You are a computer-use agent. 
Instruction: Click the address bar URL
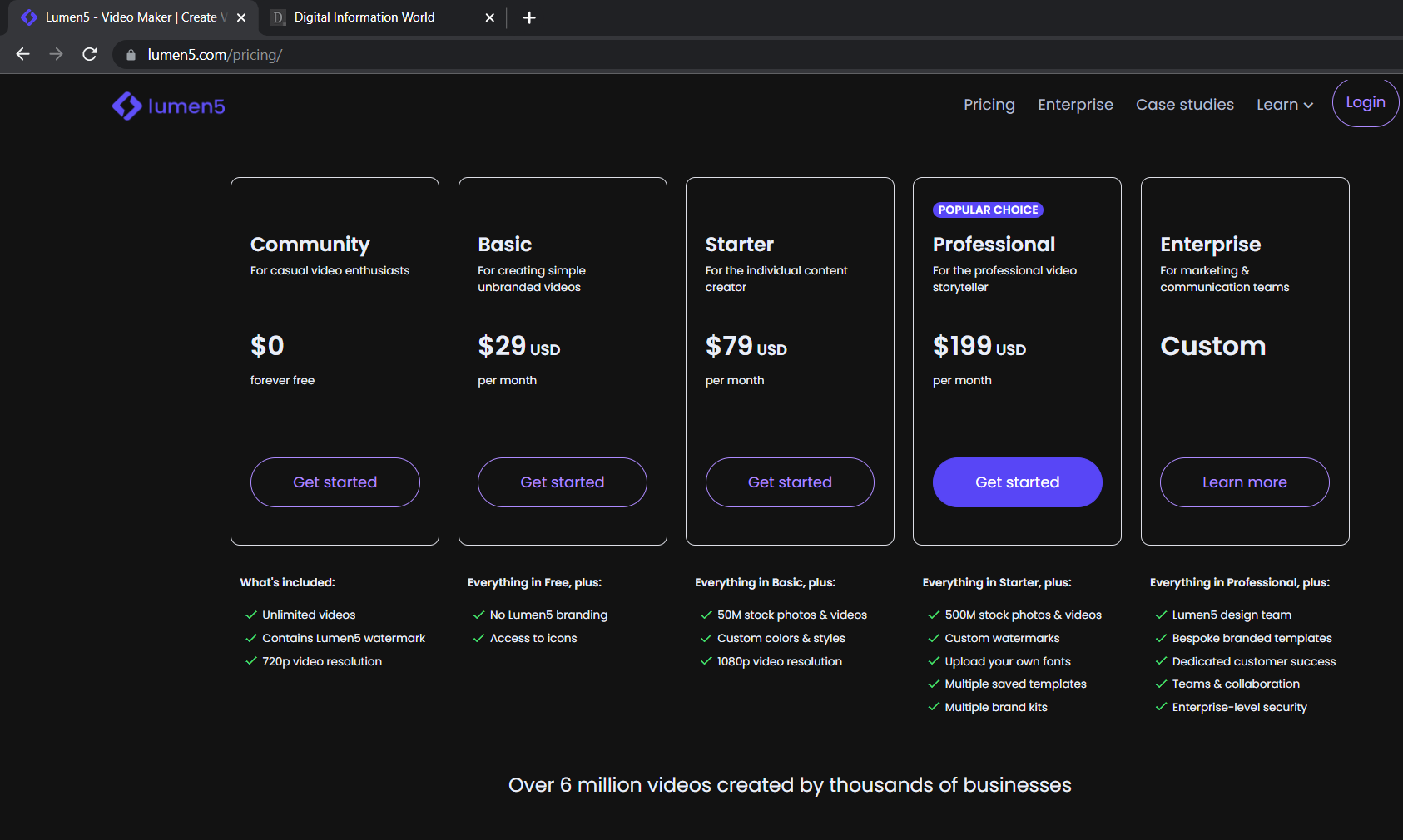coord(215,55)
